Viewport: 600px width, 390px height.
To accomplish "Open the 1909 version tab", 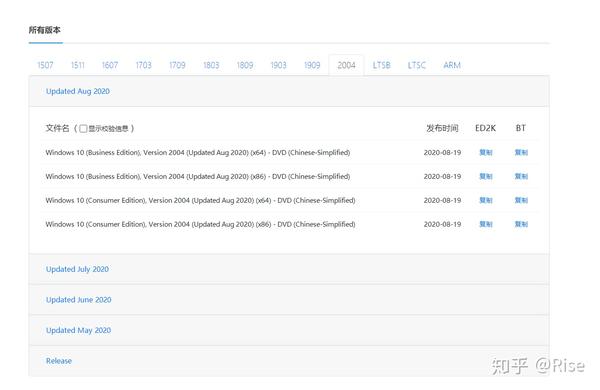I will [312, 65].
